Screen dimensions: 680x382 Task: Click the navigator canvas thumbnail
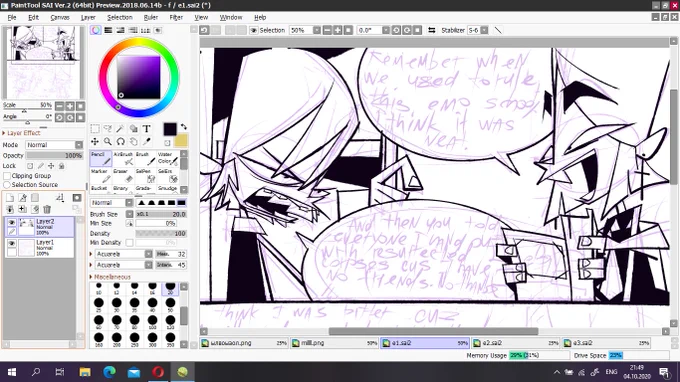tap(43, 62)
